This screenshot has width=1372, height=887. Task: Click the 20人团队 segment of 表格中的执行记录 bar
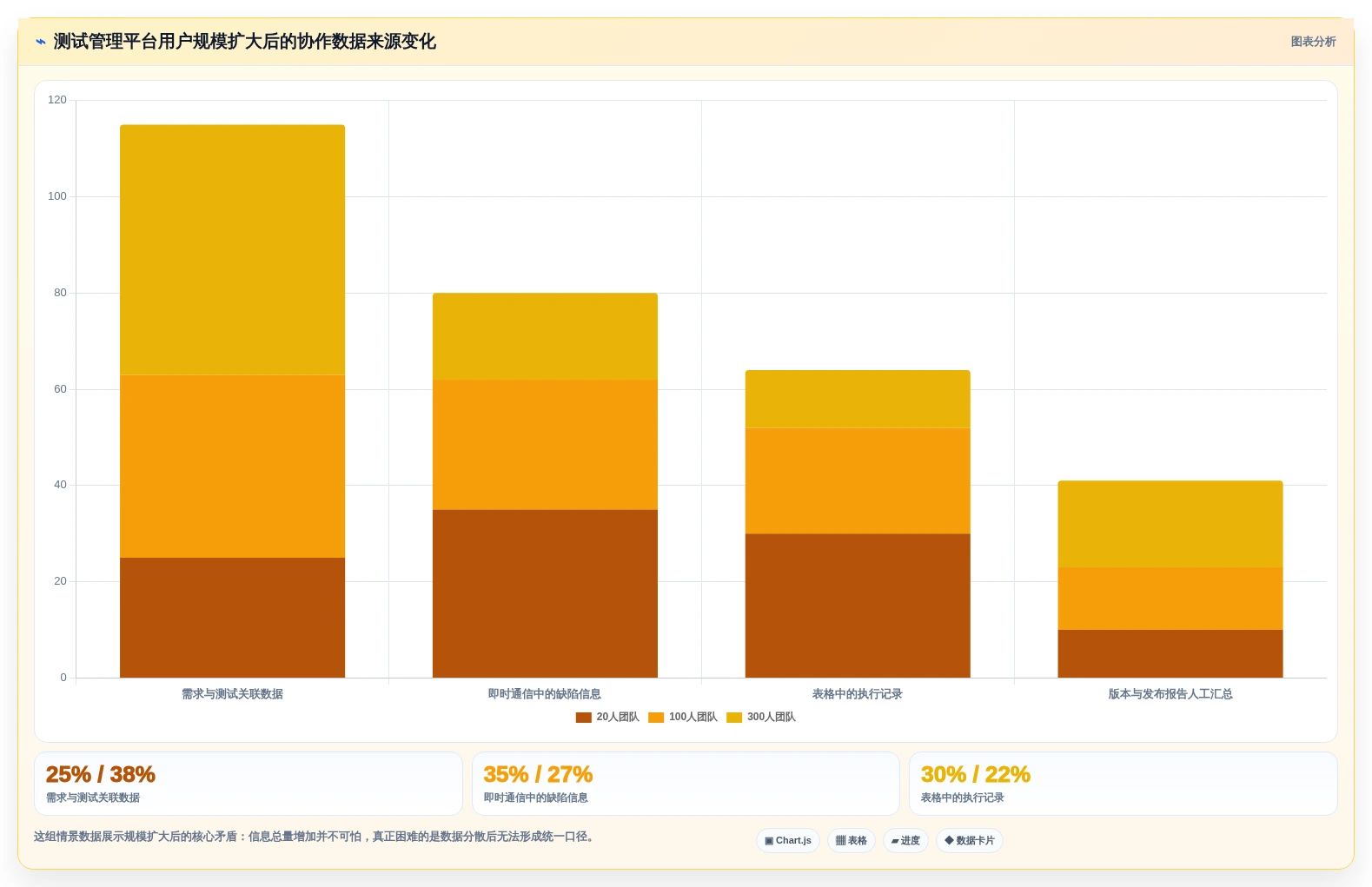(x=858, y=606)
